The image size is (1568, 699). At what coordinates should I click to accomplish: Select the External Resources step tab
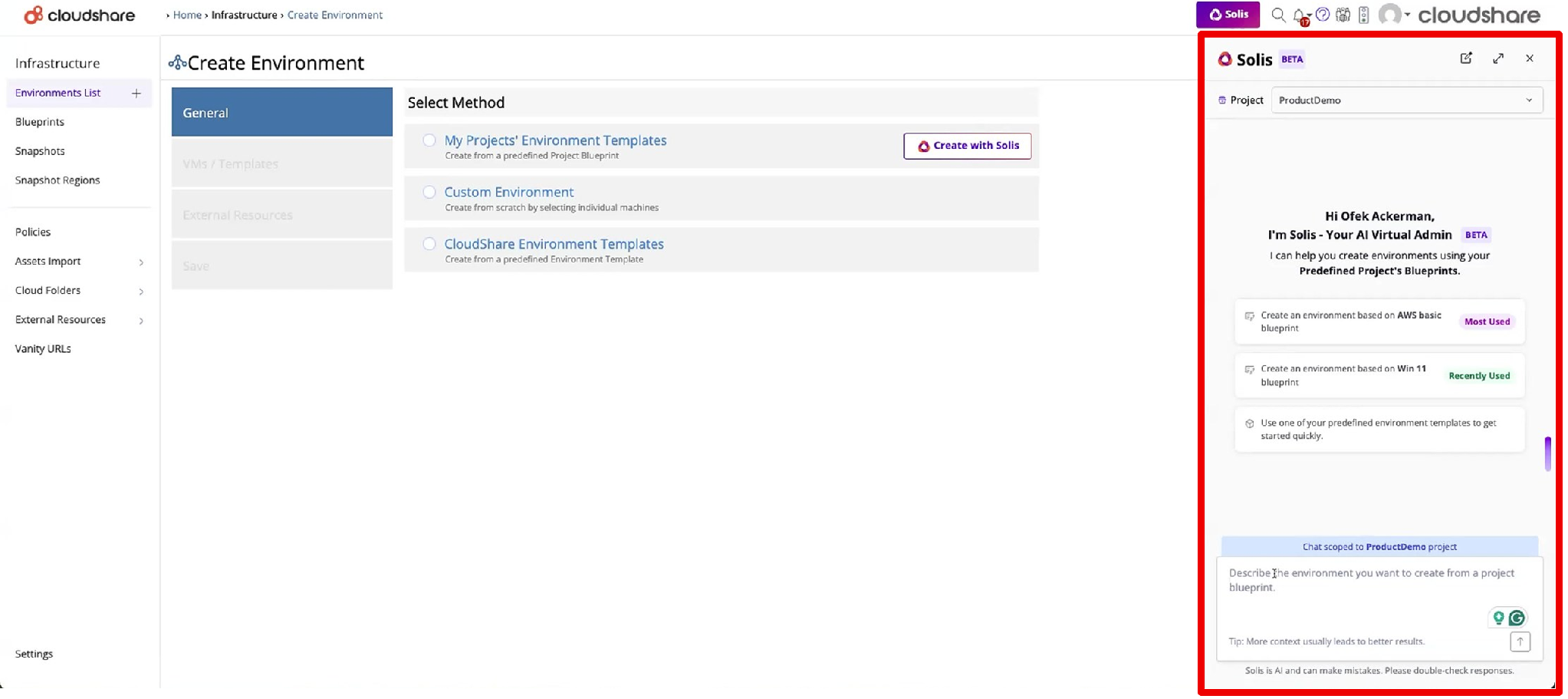click(x=282, y=215)
